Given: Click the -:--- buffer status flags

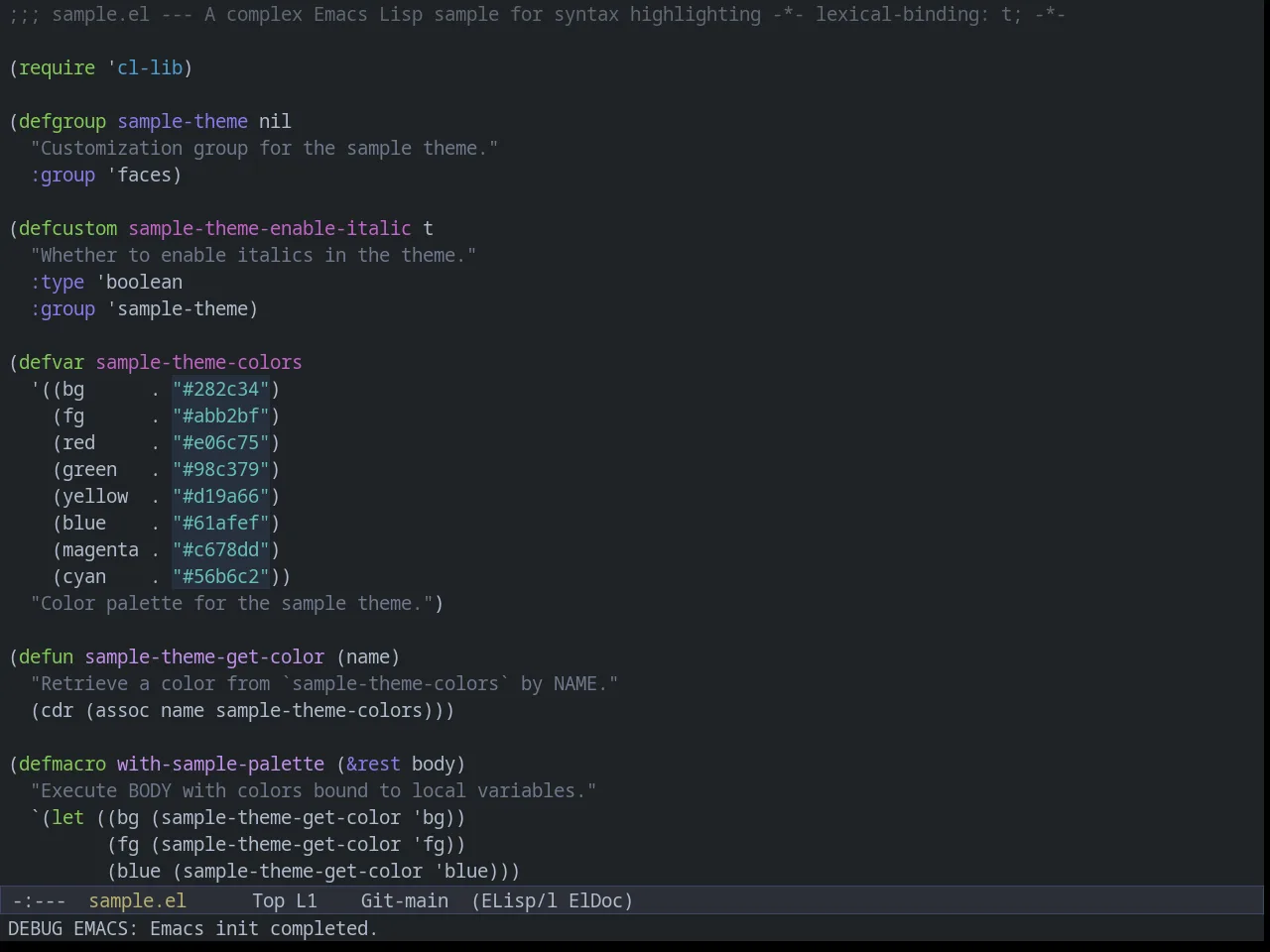Looking at the screenshot, I should pos(40,900).
